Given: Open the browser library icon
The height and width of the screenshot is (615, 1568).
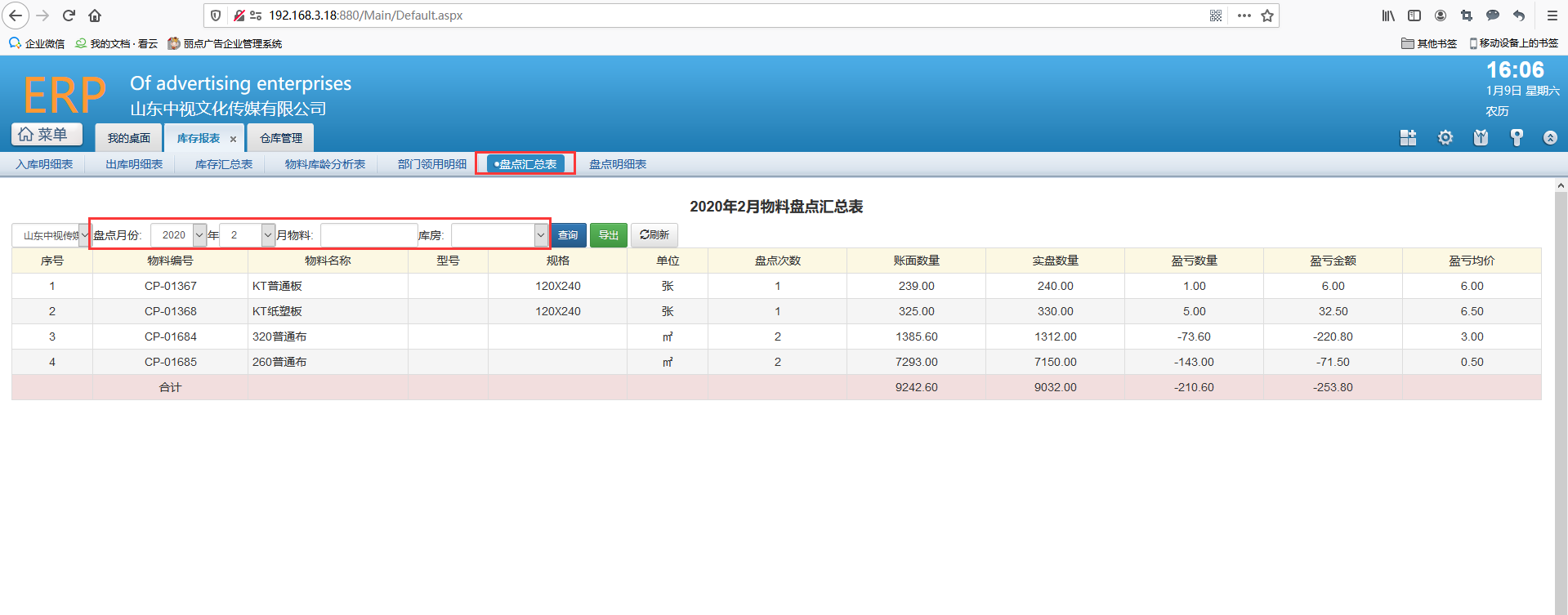Looking at the screenshot, I should 1388,16.
